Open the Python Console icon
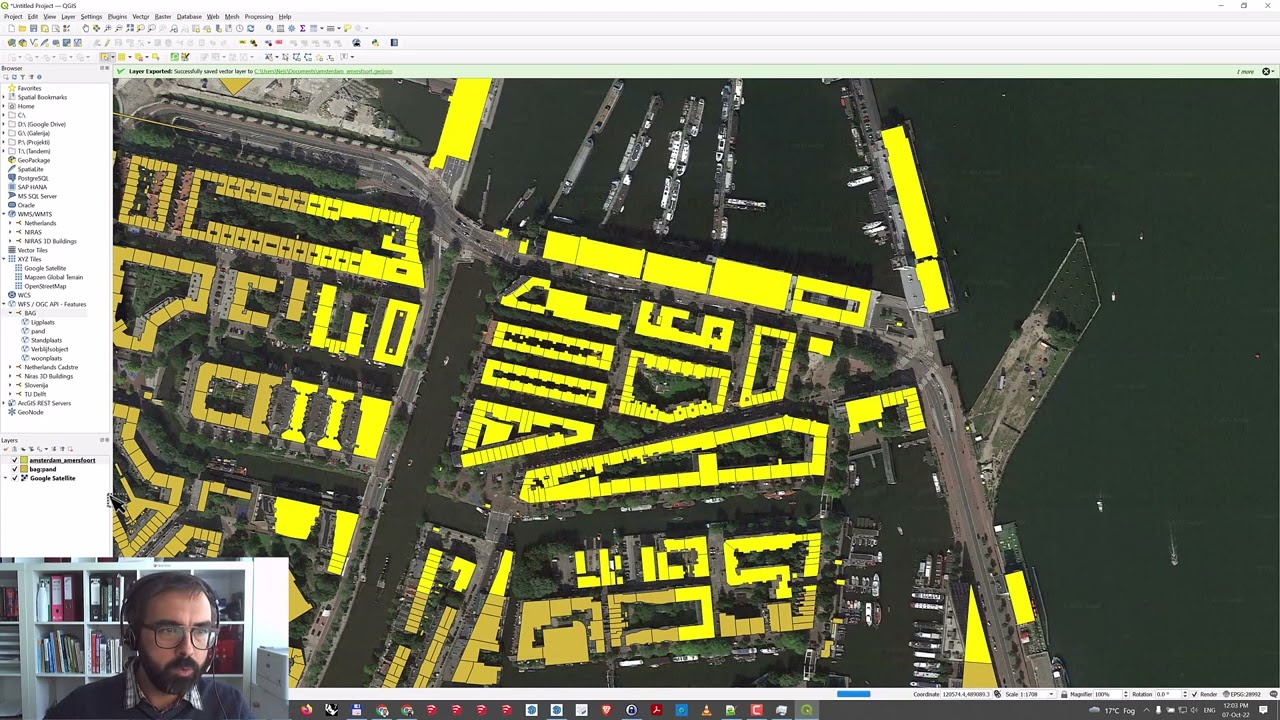This screenshot has width=1280, height=720. (x=376, y=42)
